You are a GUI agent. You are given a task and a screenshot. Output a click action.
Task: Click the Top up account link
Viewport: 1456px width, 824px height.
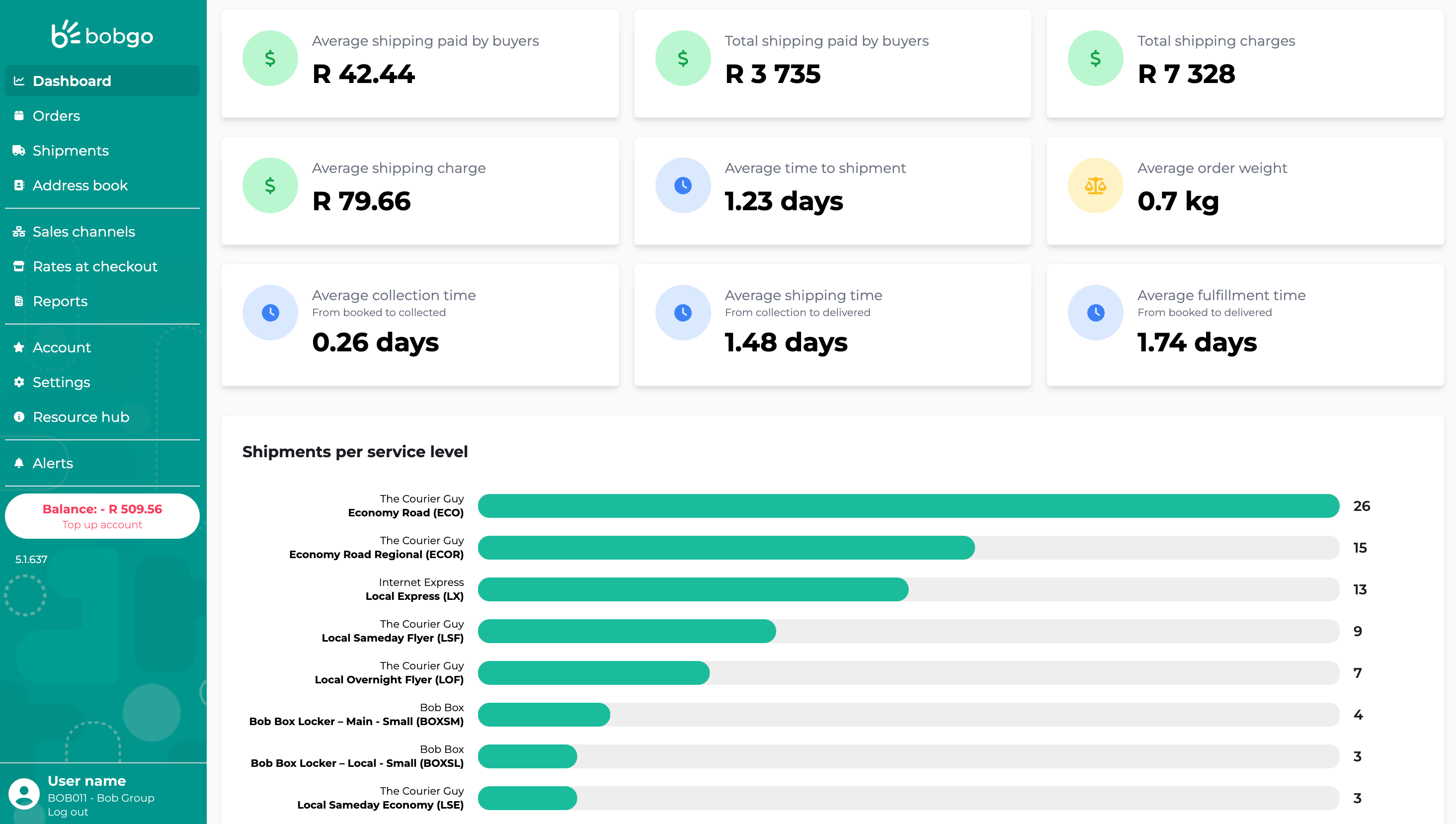pyautogui.click(x=102, y=525)
